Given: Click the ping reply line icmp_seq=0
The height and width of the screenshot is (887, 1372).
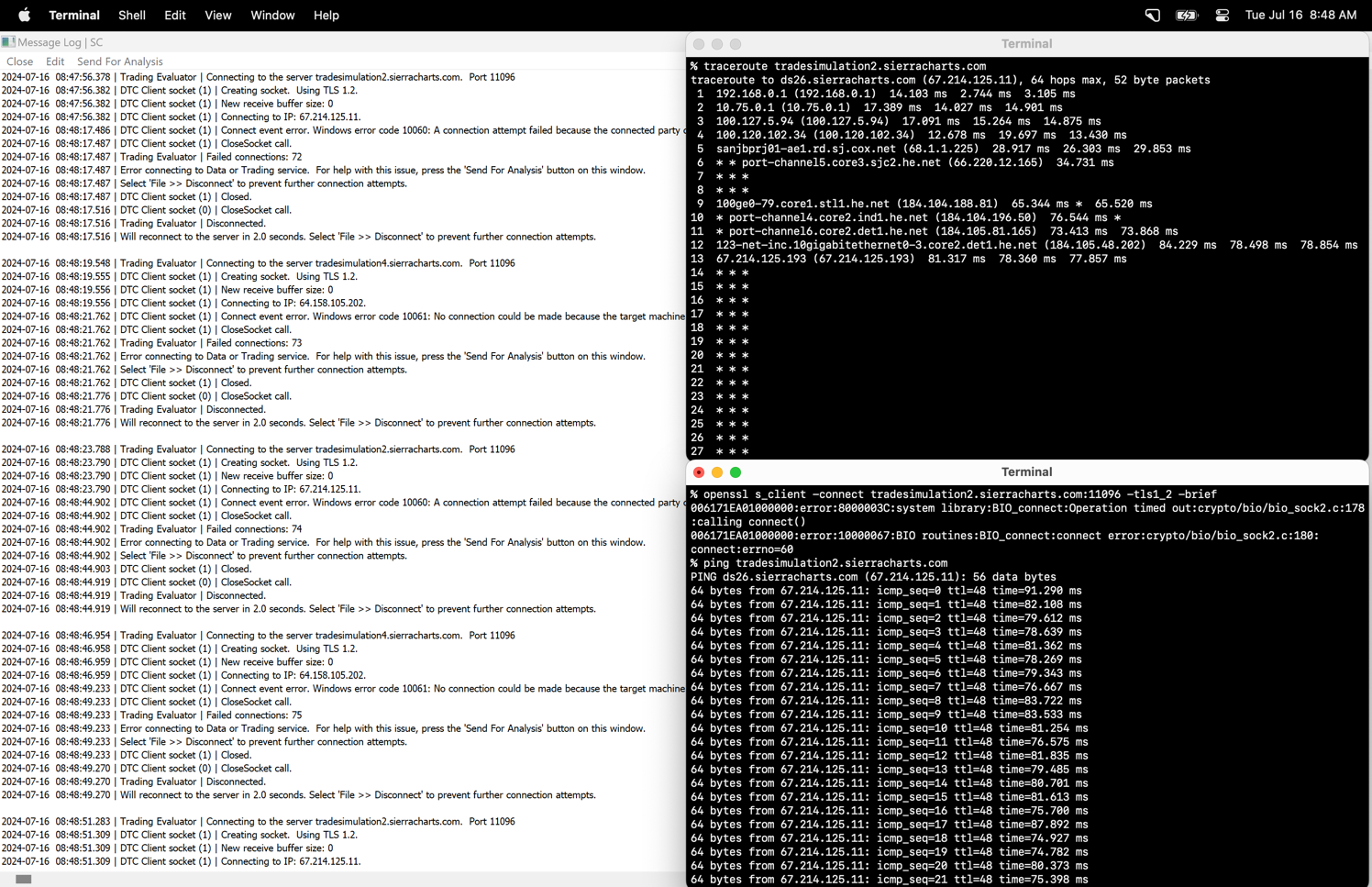Looking at the screenshot, I should [886, 591].
